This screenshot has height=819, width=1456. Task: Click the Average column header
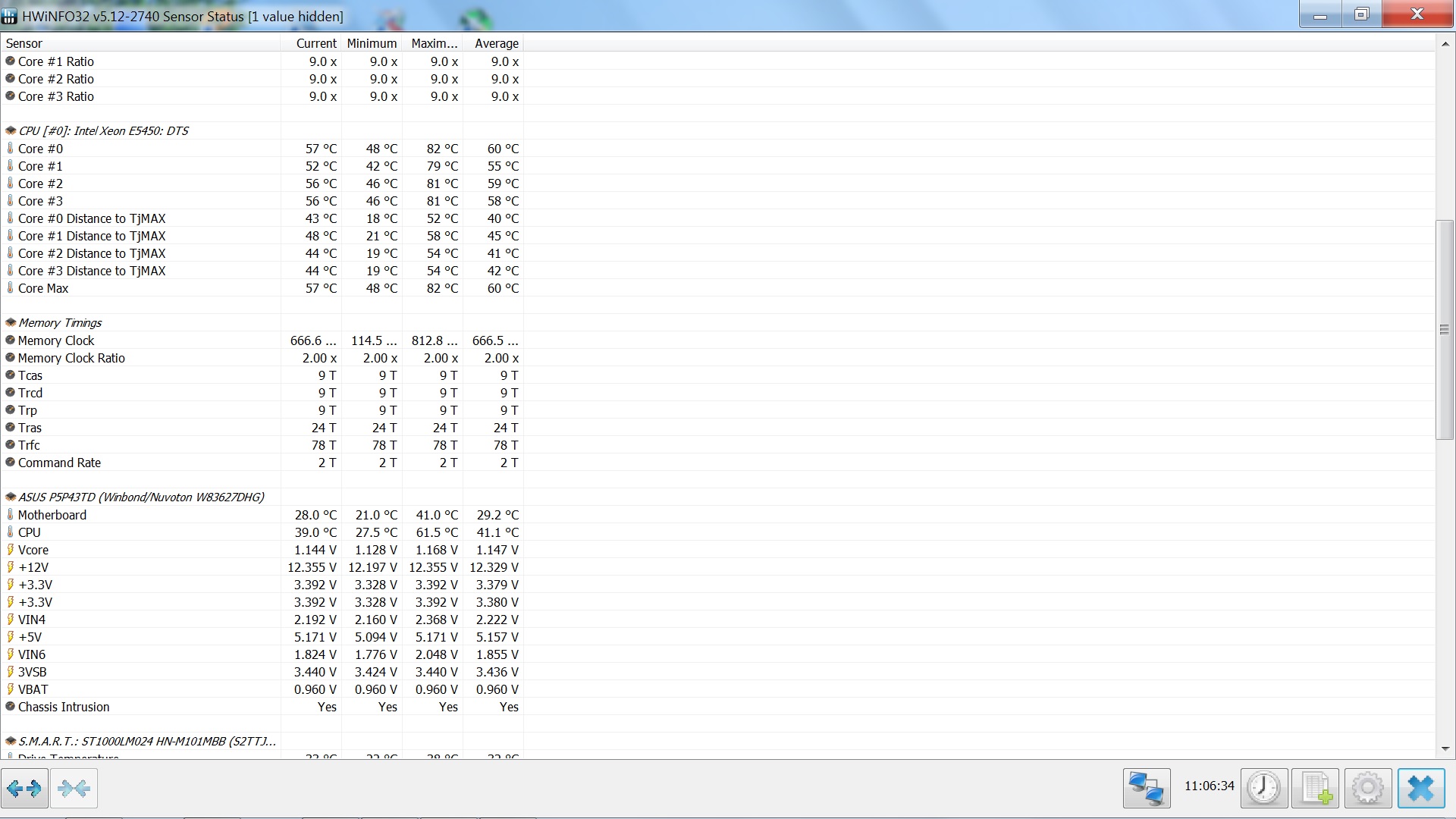click(x=496, y=43)
